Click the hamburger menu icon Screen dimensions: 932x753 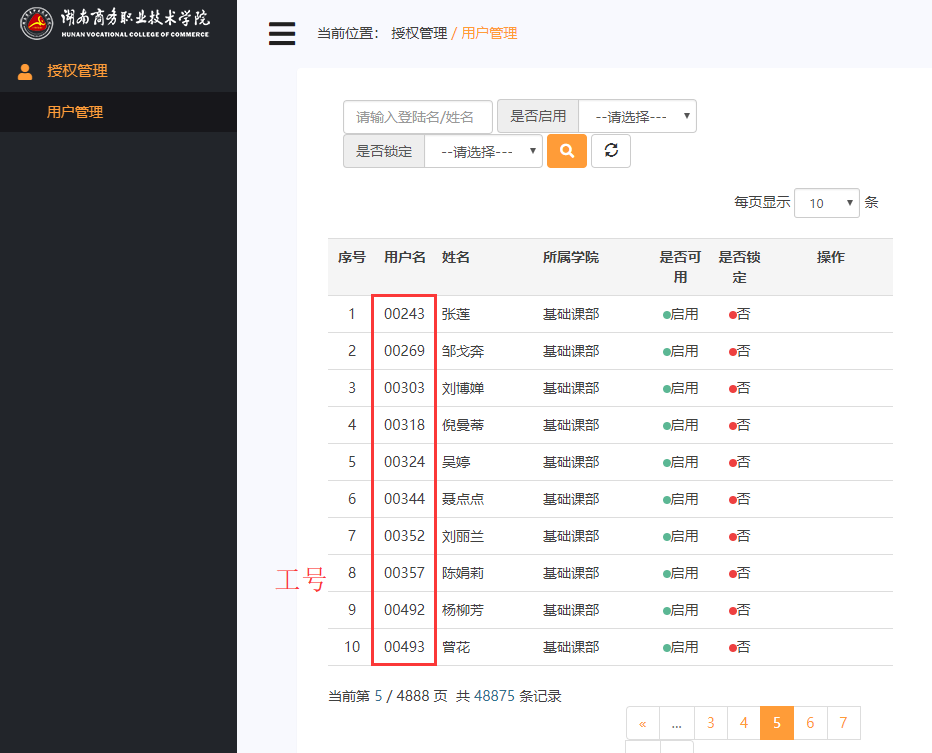[x=282, y=34]
